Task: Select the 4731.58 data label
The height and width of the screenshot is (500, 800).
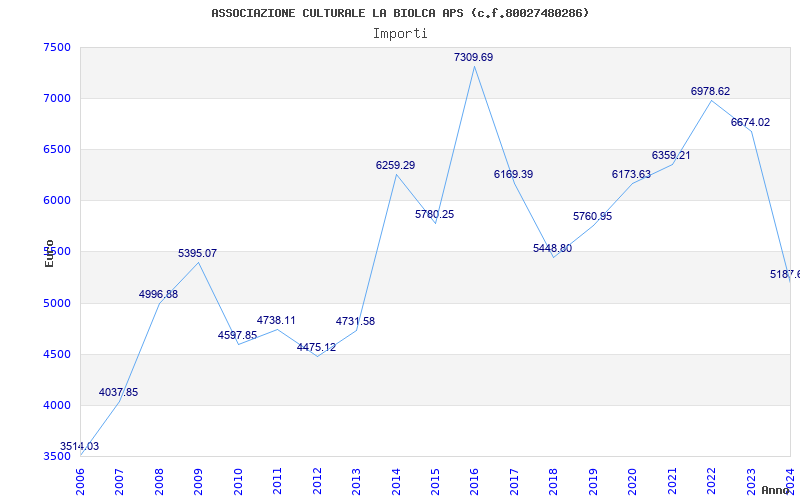Action: [x=355, y=321]
